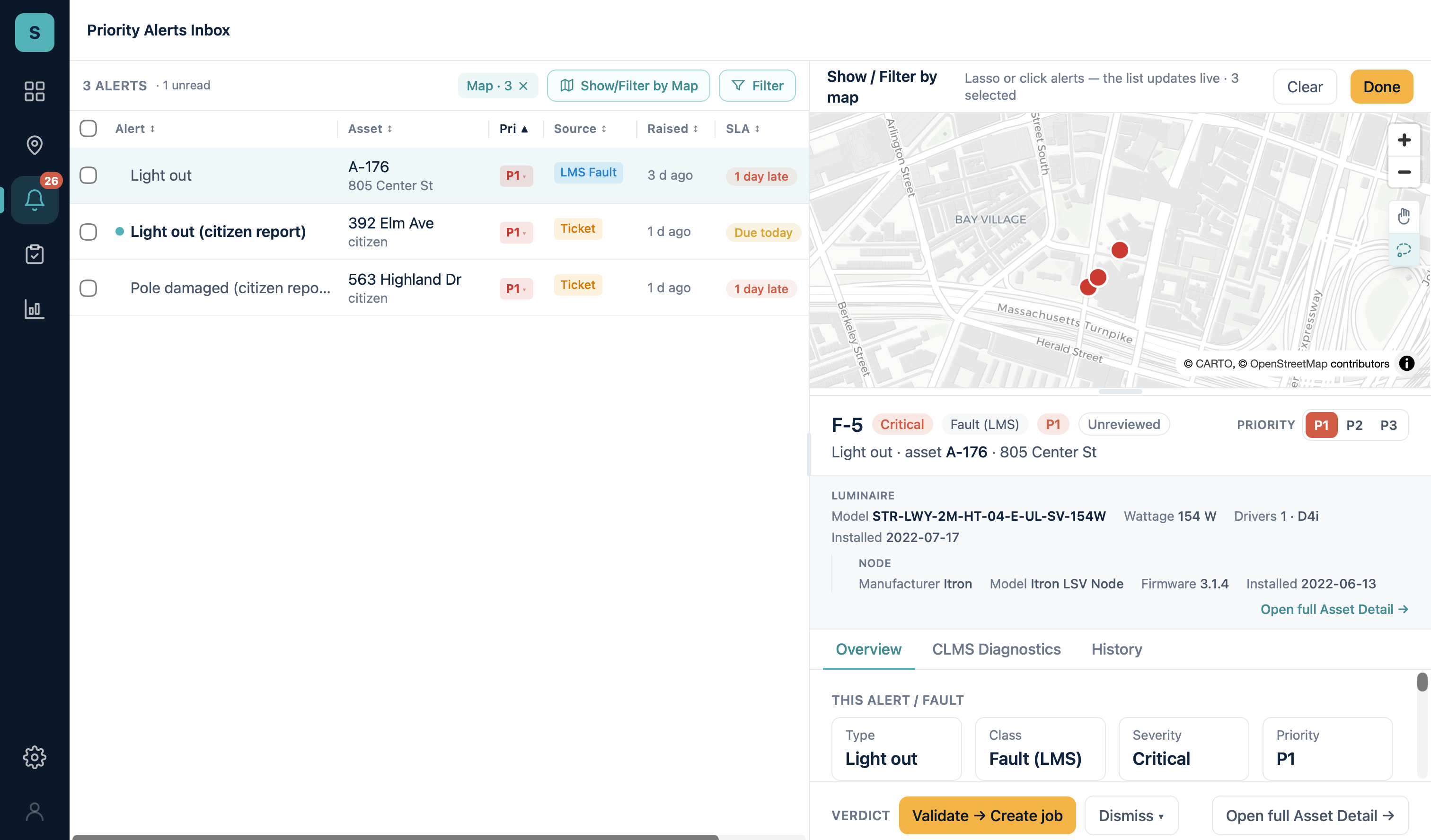The width and height of the screenshot is (1431, 840).
Task: Select the lasso selection map tool
Action: tap(1404, 249)
